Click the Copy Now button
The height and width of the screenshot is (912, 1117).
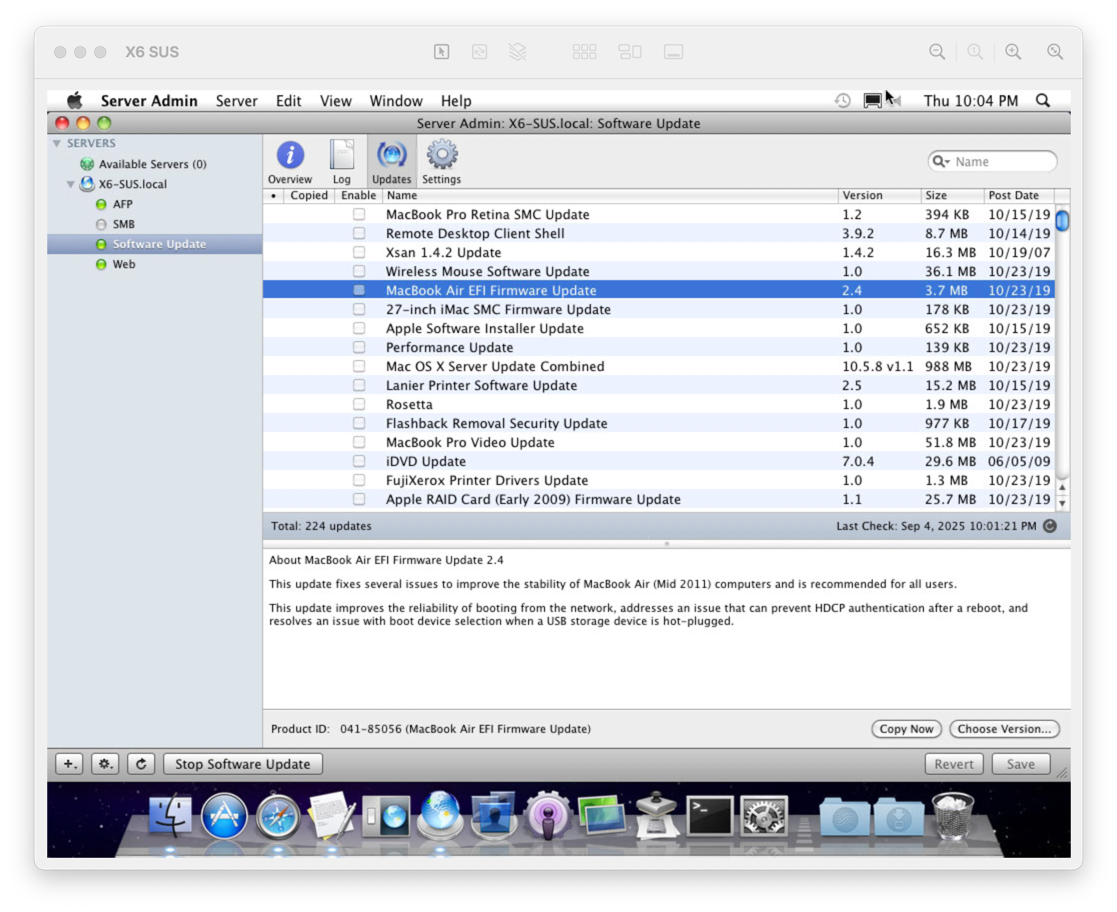click(x=906, y=729)
